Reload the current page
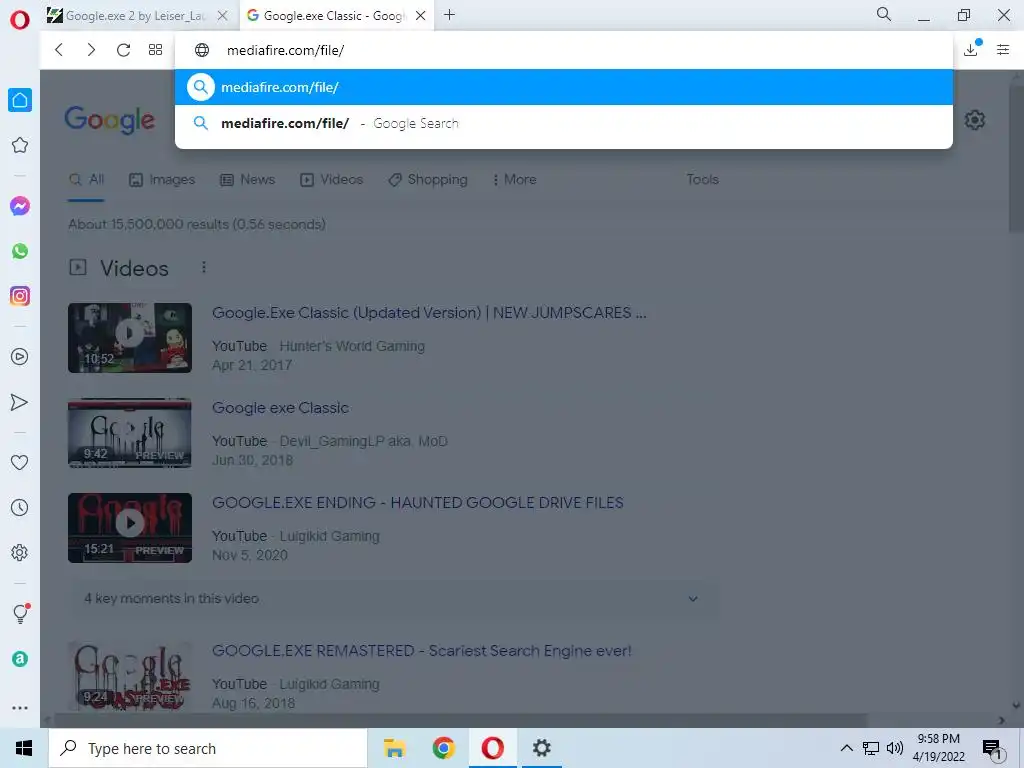 pyautogui.click(x=123, y=50)
